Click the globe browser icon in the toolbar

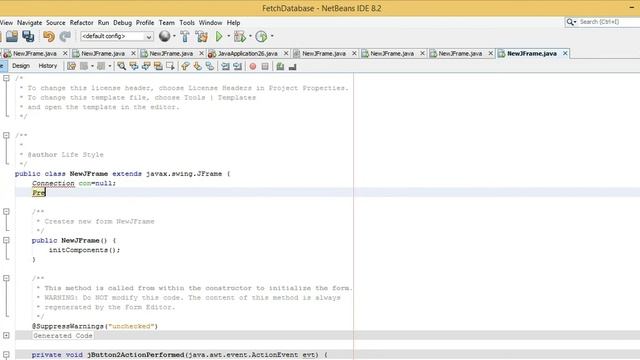tap(164, 36)
